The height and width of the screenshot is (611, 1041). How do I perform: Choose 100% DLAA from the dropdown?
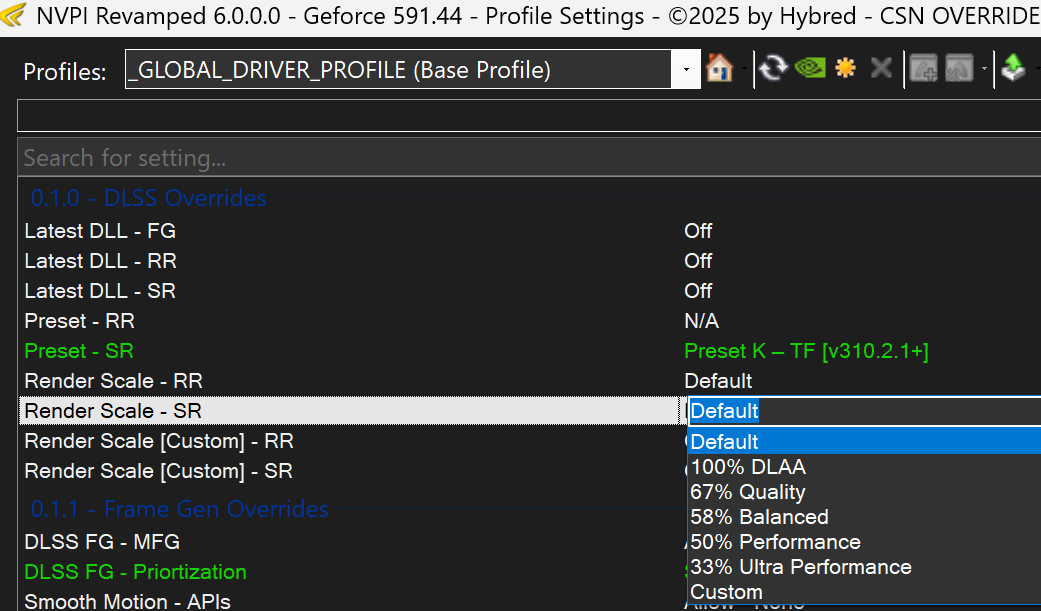864,467
